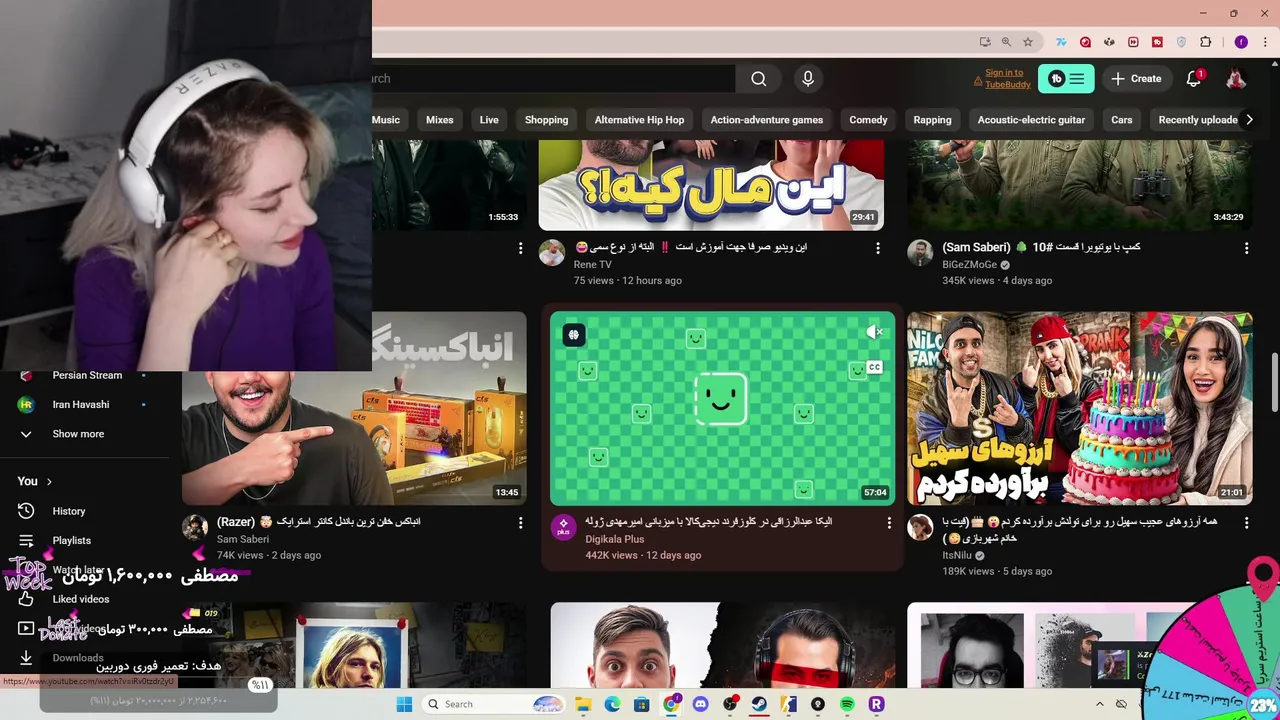Screen dimensions: 1280x720
Task: Open the birthday cake ItsNilu thumbnail
Action: (1080, 408)
